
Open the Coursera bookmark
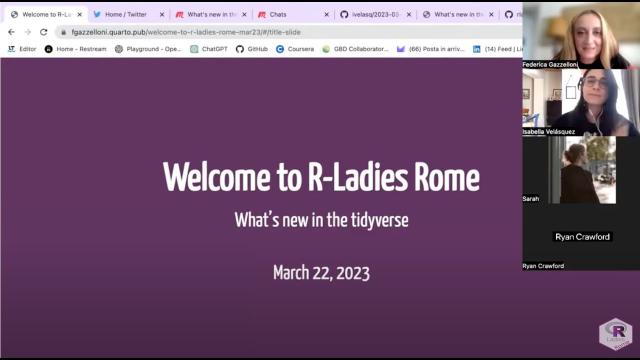295,49
